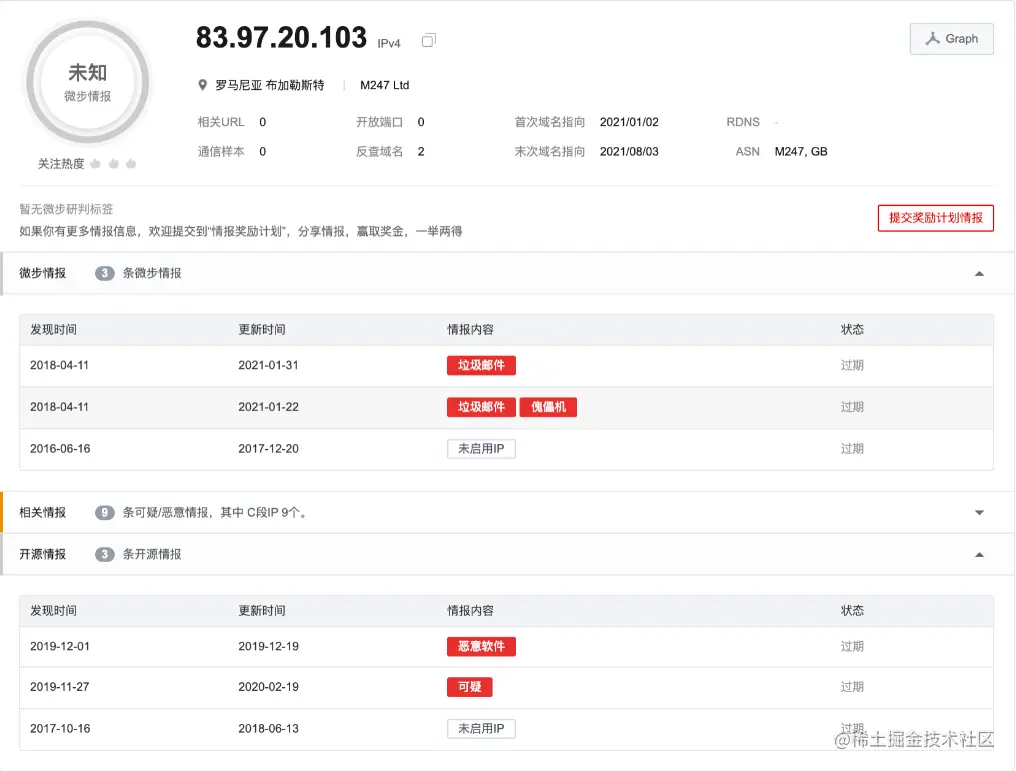Viewport: 1016px width, 771px height.
Task: Click the 相关情报 section title
Action: click(x=42, y=512)
